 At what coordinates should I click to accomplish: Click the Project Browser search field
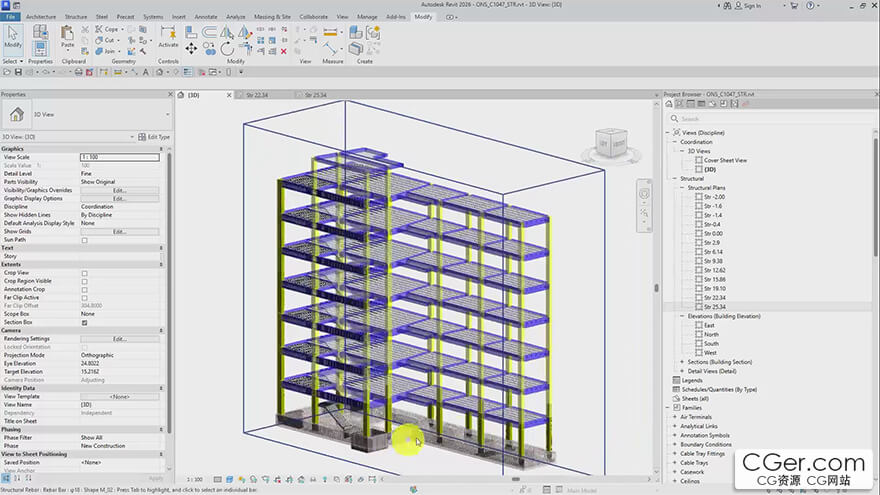click(772, 118)
